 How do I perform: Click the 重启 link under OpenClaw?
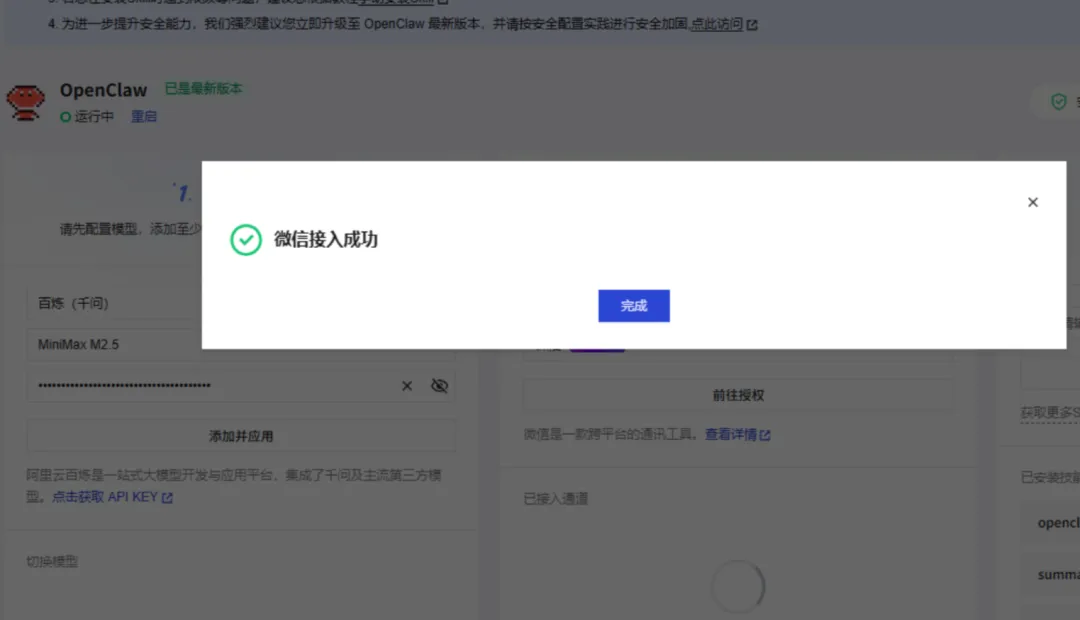coord(144,116)
